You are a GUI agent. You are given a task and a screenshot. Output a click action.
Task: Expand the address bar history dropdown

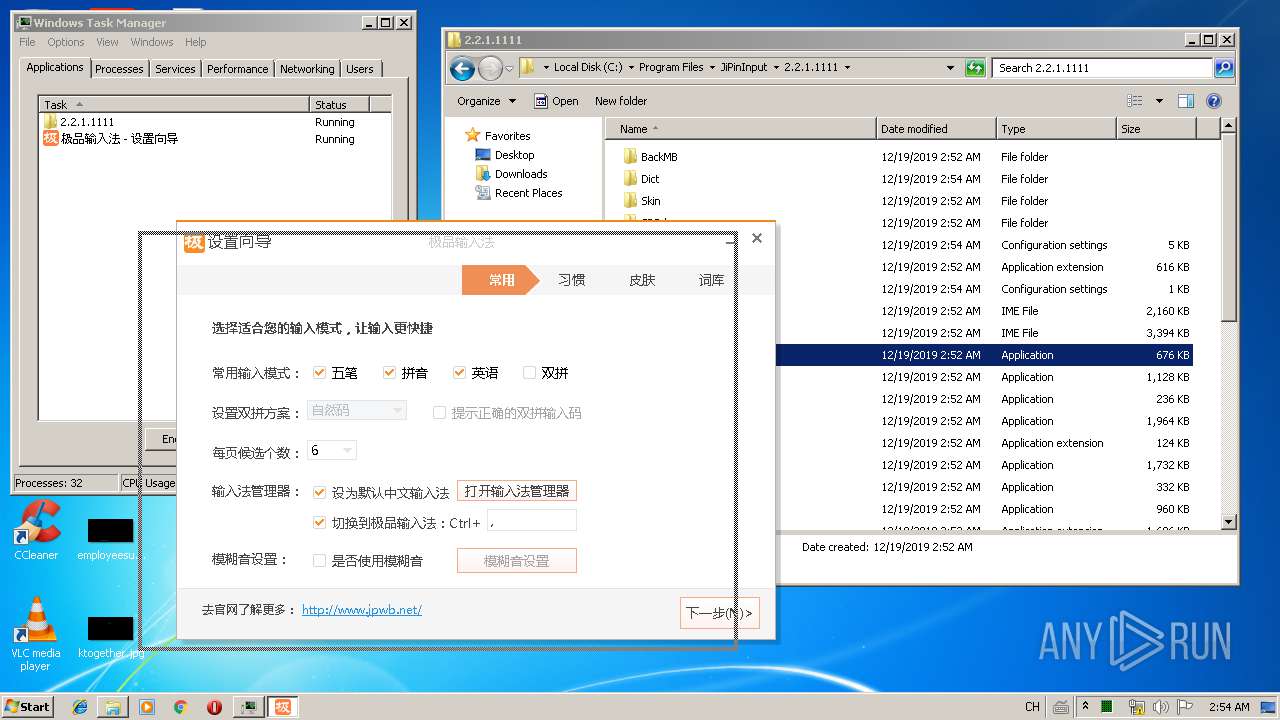pyautogui.click(x=950, y=68)
